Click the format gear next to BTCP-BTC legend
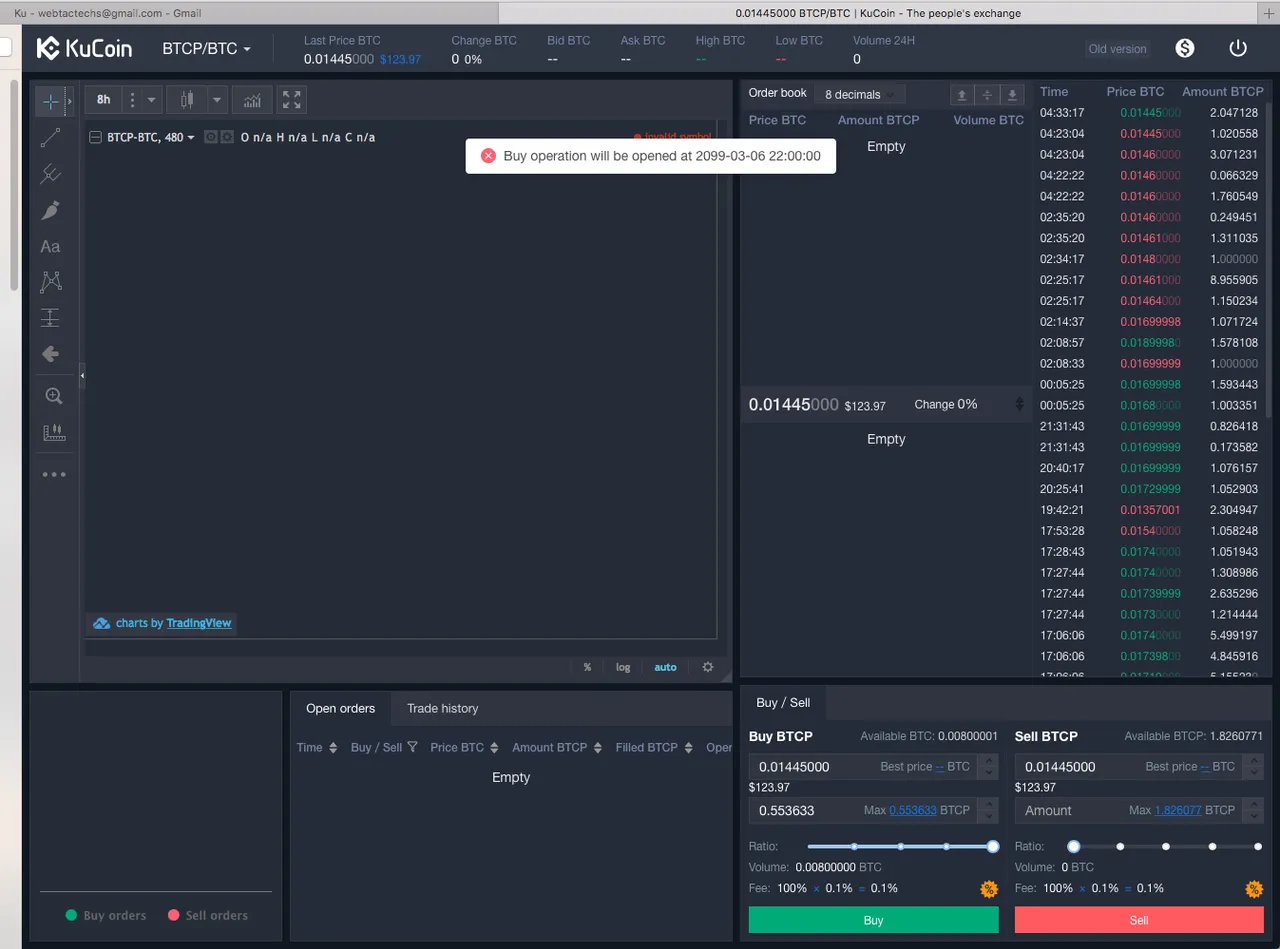This screenshot has height=949, width=1280. click(227, 137)
